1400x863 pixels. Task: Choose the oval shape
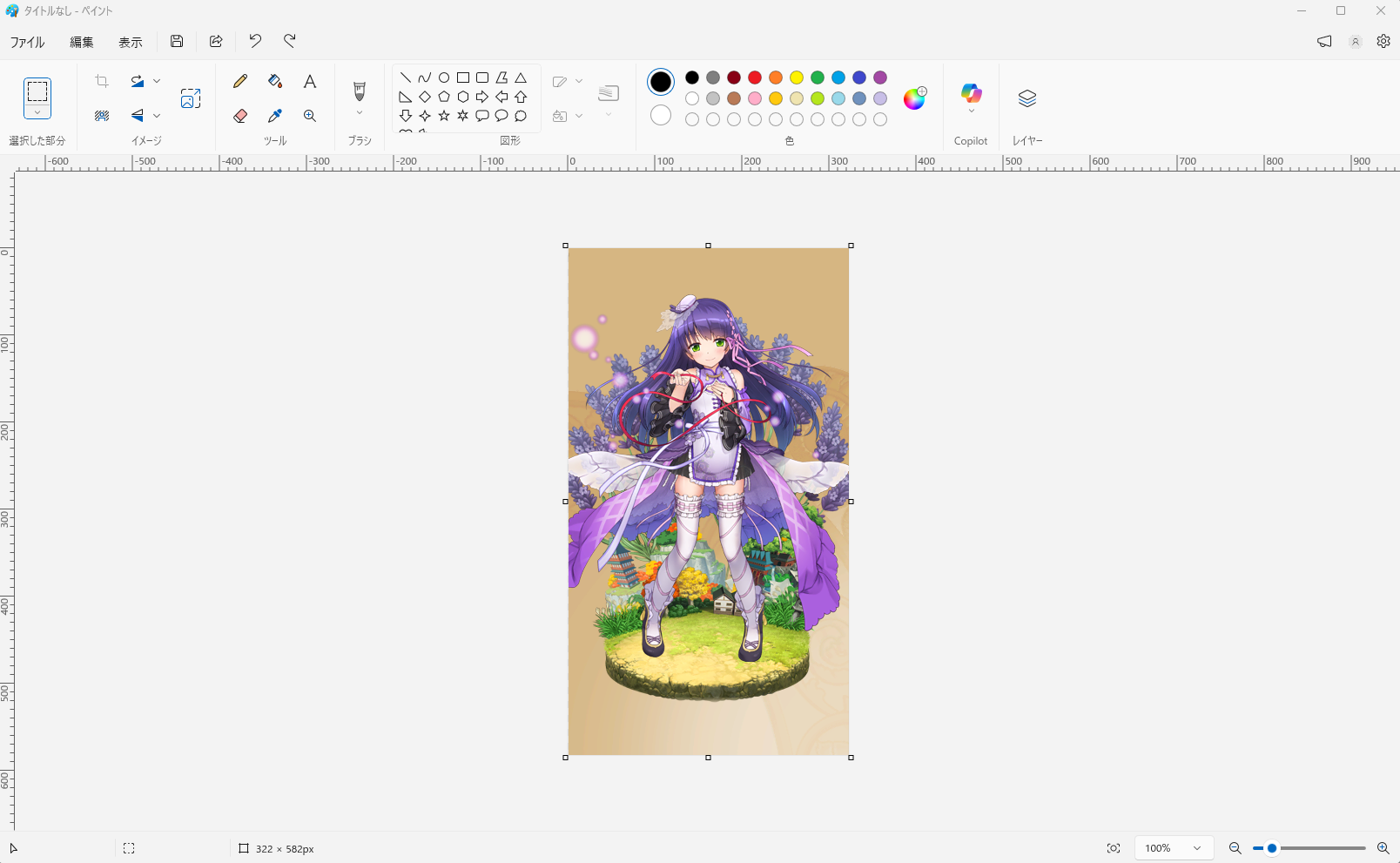[444, 78]
